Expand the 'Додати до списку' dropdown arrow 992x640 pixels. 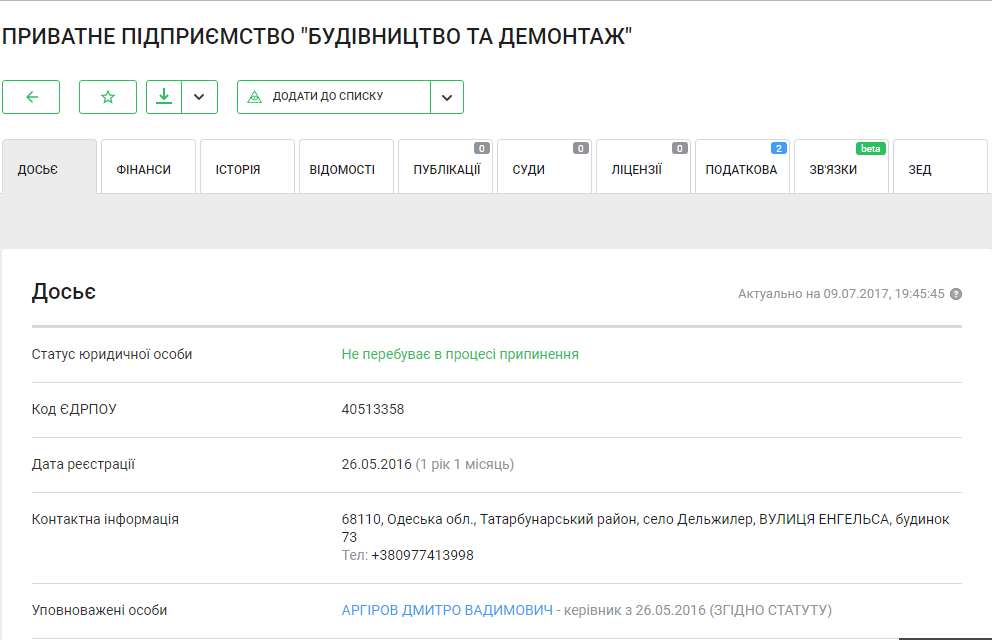pos(447,97)
